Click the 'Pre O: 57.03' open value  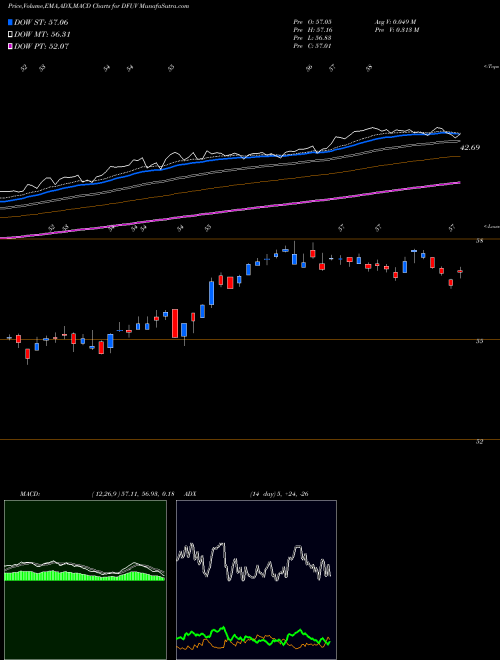point(312,22)
